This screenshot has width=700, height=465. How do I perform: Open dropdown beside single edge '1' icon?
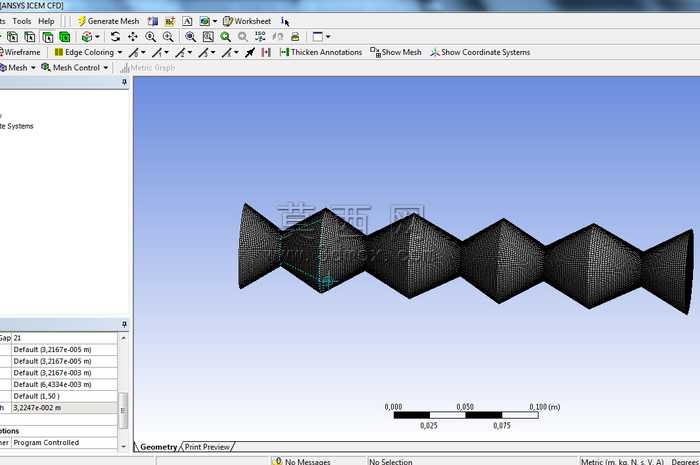pos(167,53)
